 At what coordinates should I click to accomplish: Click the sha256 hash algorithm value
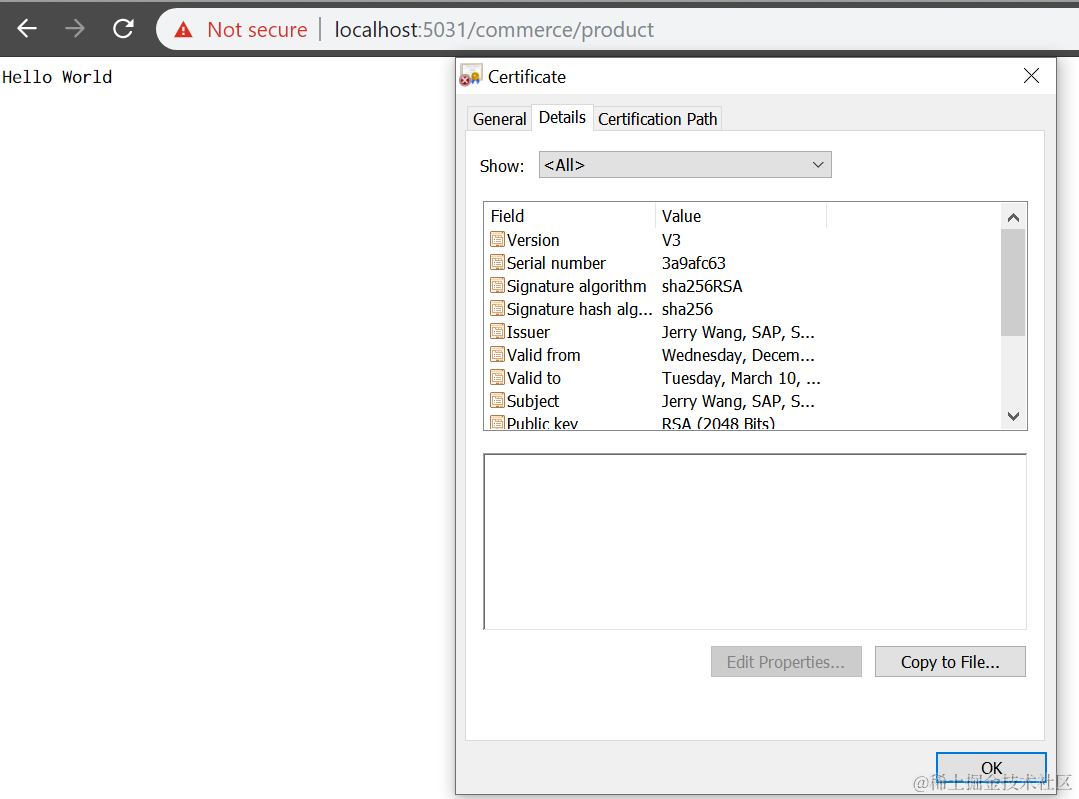pyautogui.click(x=687, y=309)
